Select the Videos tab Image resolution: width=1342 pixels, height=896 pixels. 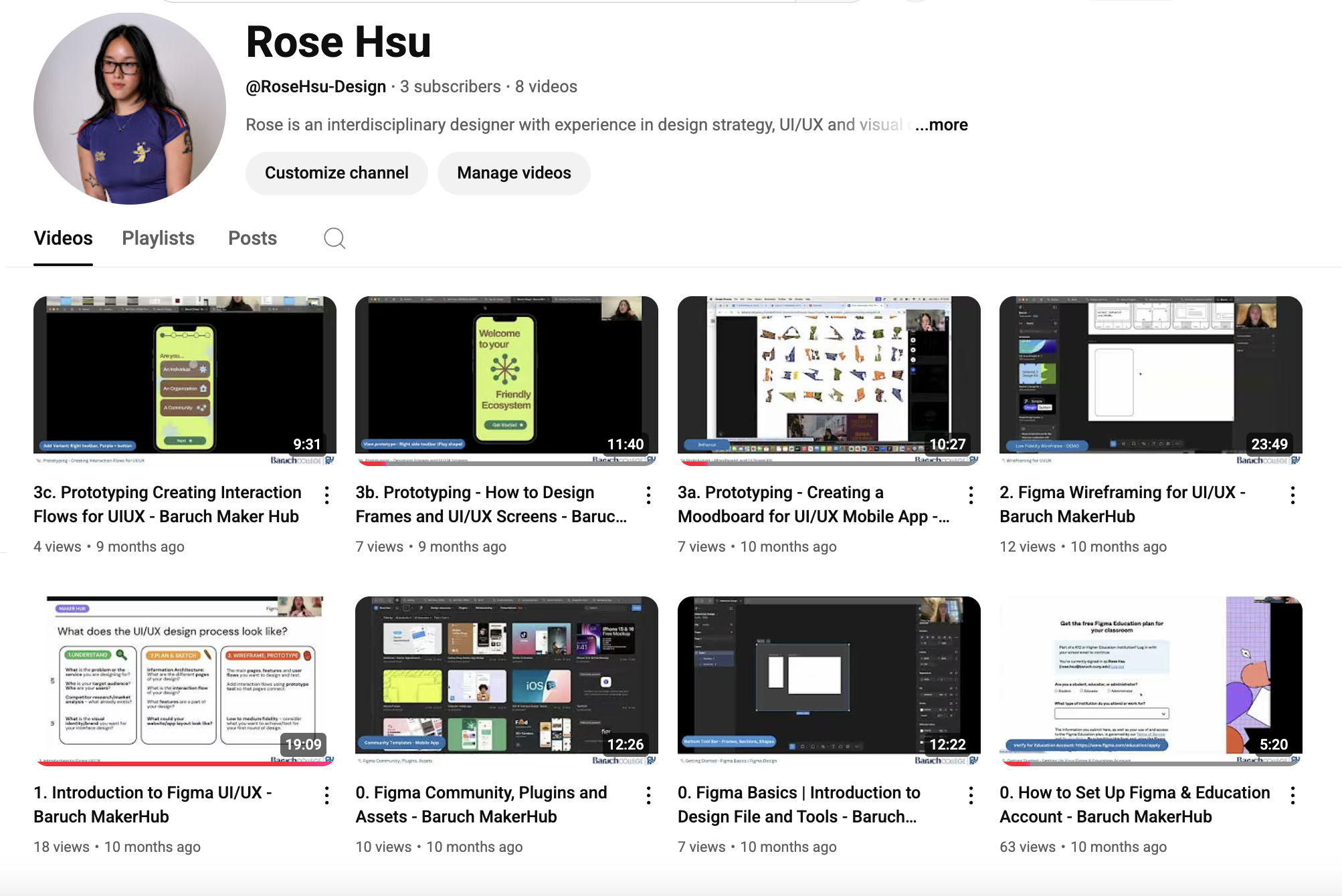click(63, 238)
